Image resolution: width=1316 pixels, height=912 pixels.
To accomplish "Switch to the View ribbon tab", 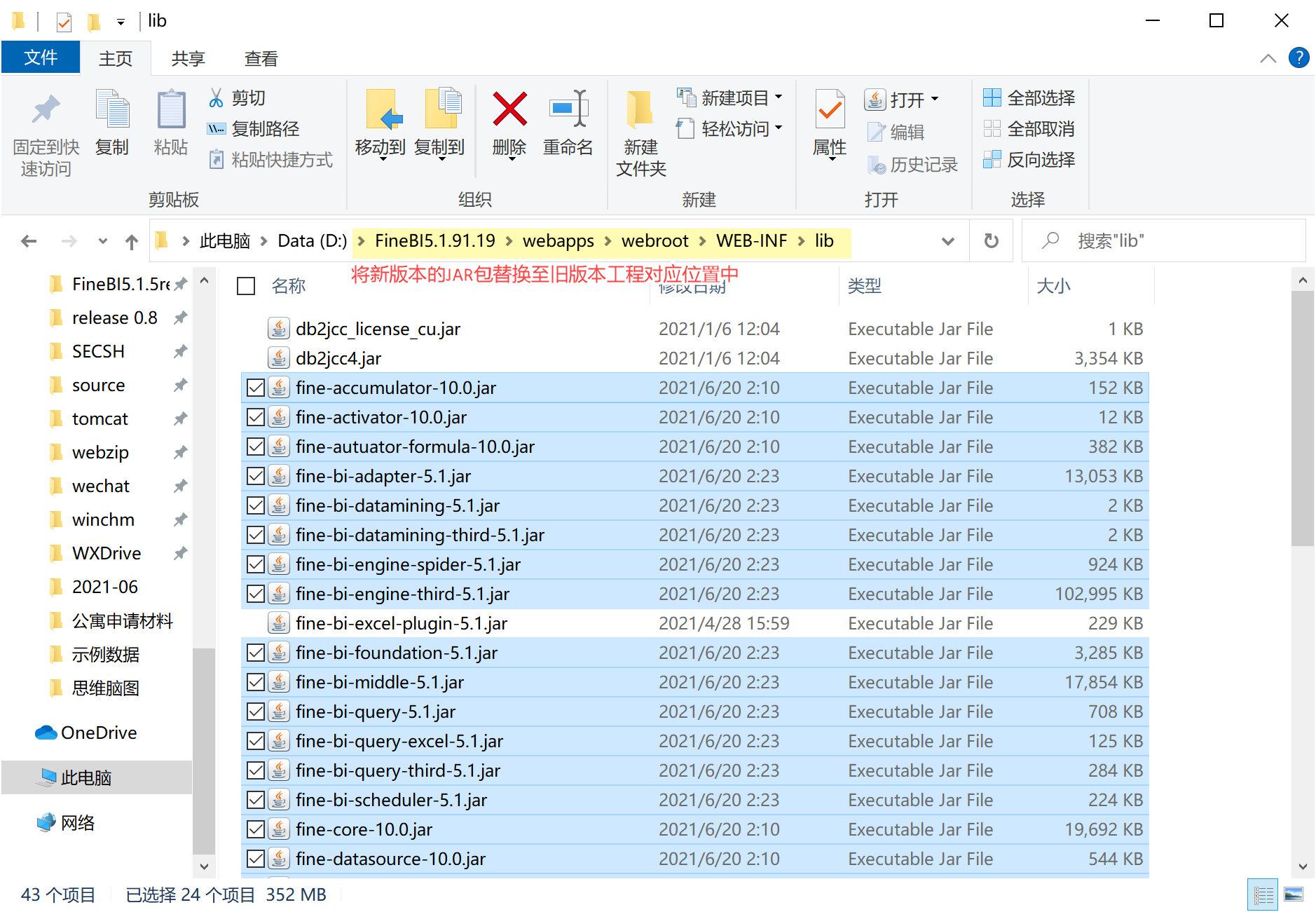I will 261,58.
